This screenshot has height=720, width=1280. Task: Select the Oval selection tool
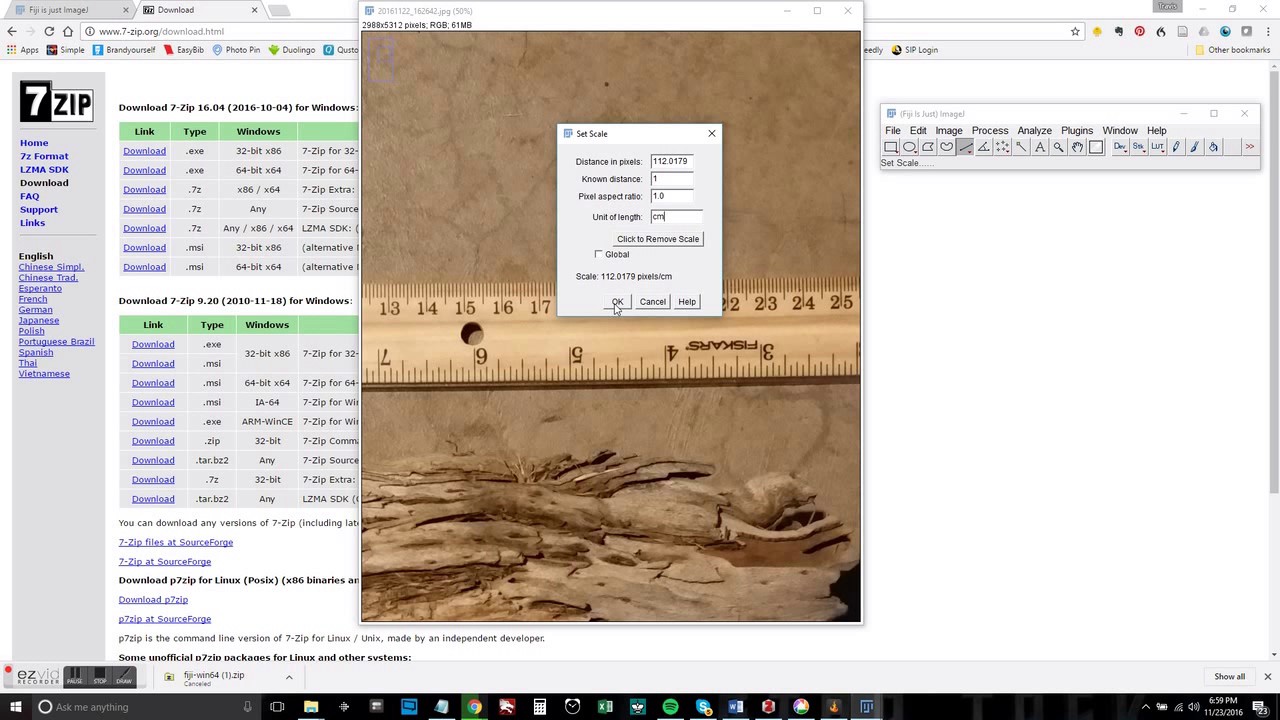[x=910, y=147]
